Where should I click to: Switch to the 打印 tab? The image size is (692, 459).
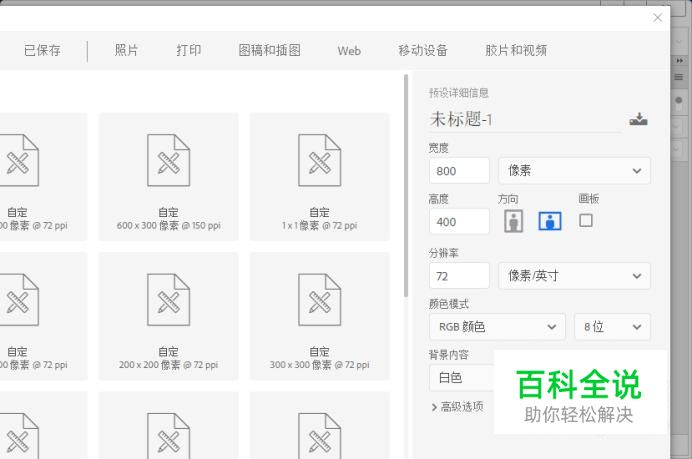[x=189, y=50]
